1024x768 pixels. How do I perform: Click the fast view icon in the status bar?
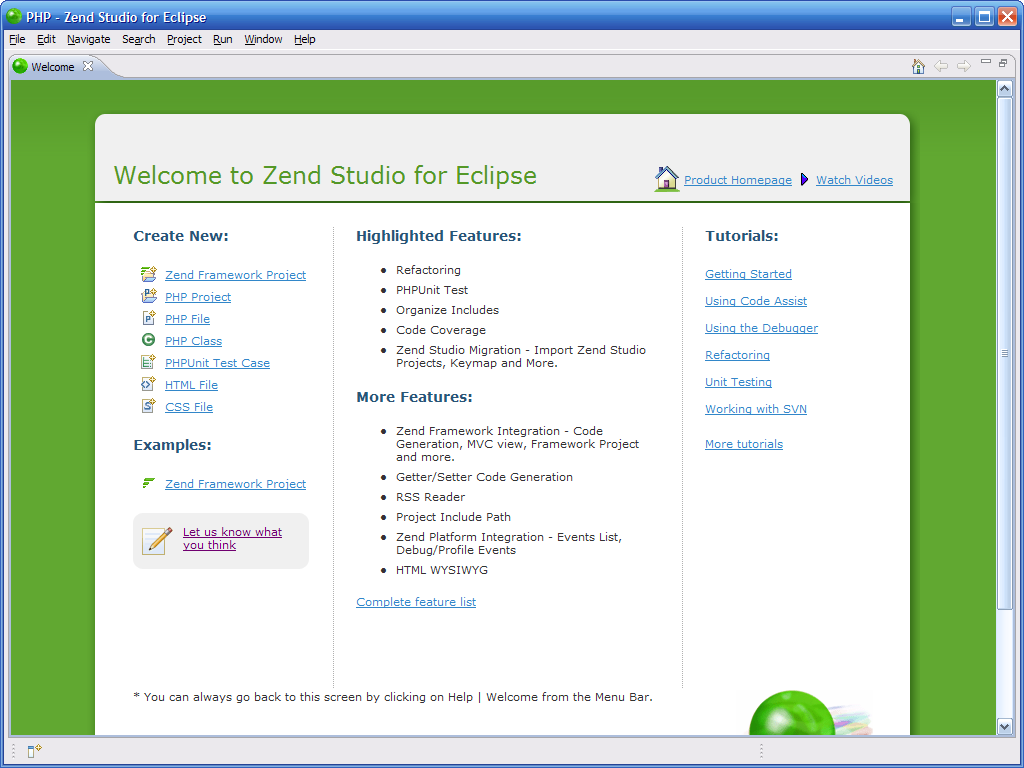point(35,751)
